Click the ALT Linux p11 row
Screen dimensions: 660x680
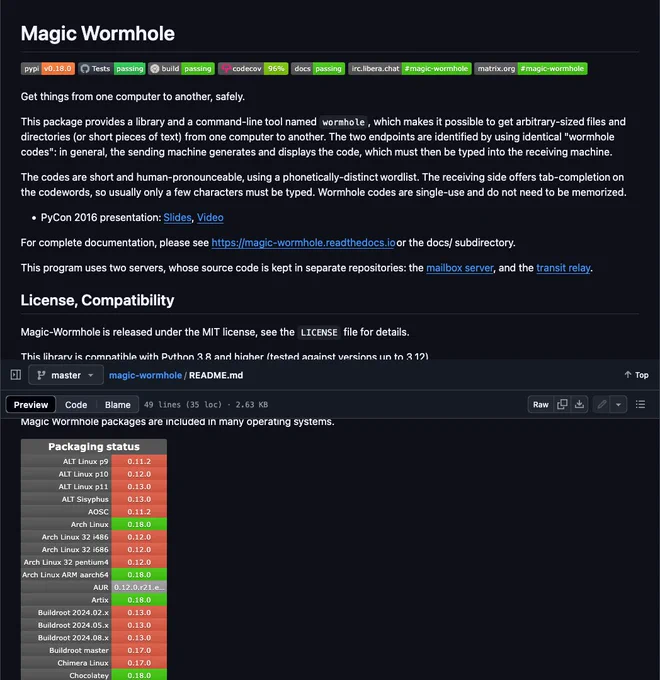[94, 487]
